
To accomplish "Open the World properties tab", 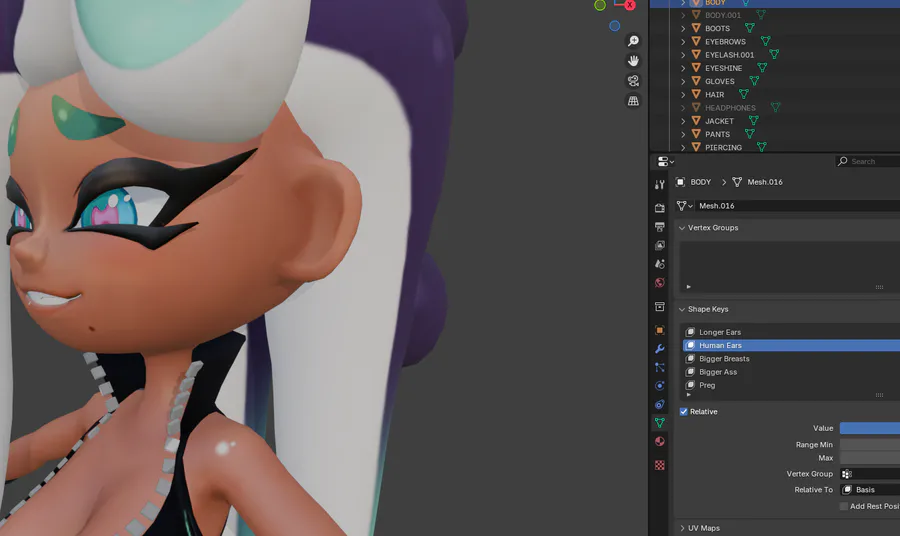I will coord(660,282).
